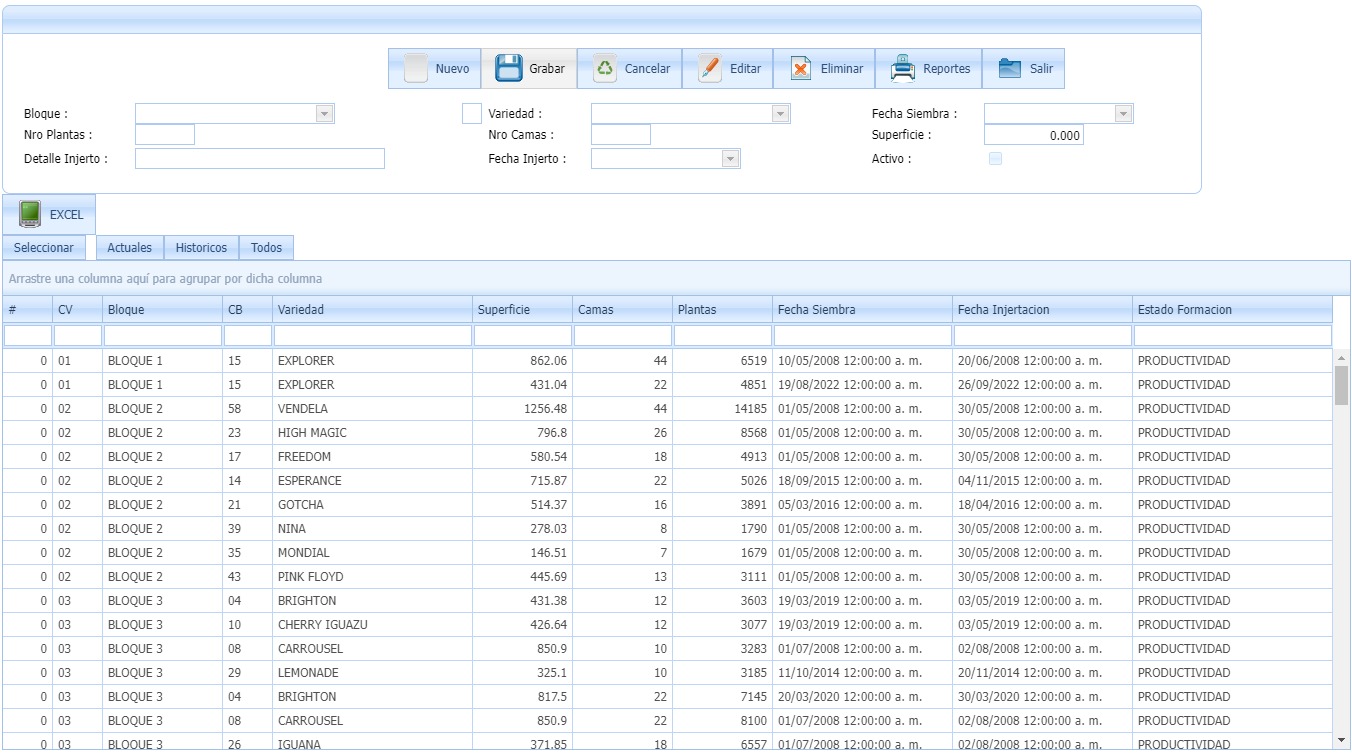
Task: Export the grid with the EXCEL icon
Action: (30, 214)
